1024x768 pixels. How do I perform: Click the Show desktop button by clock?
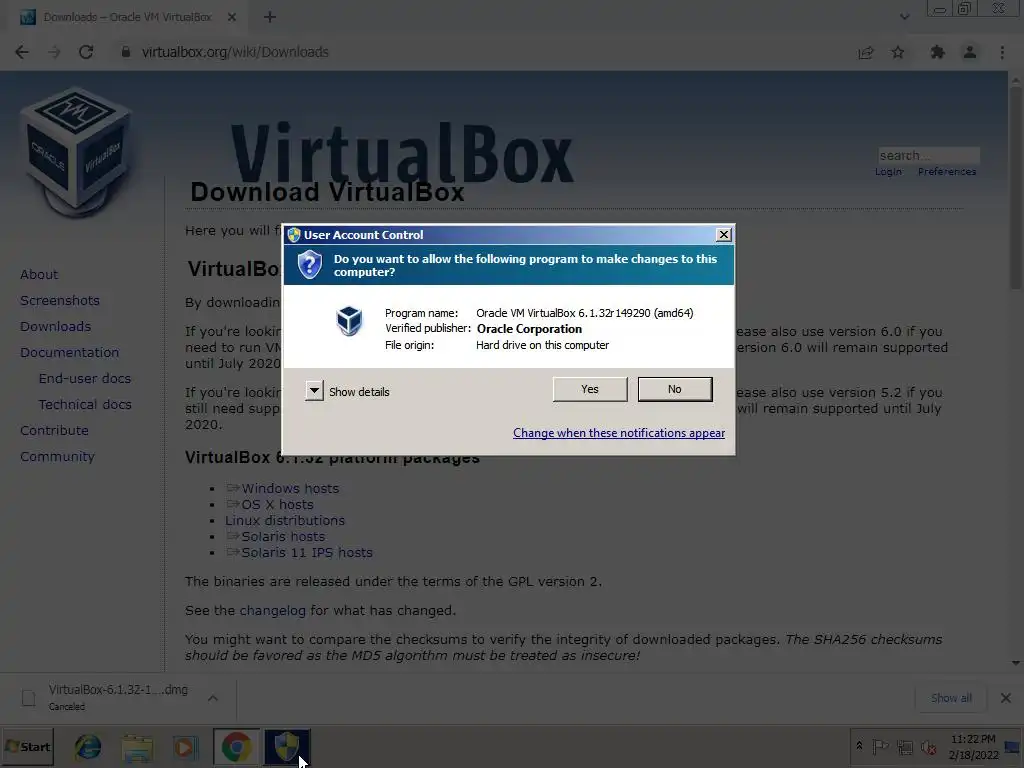pyautogui.click(x=1014, y=747)
